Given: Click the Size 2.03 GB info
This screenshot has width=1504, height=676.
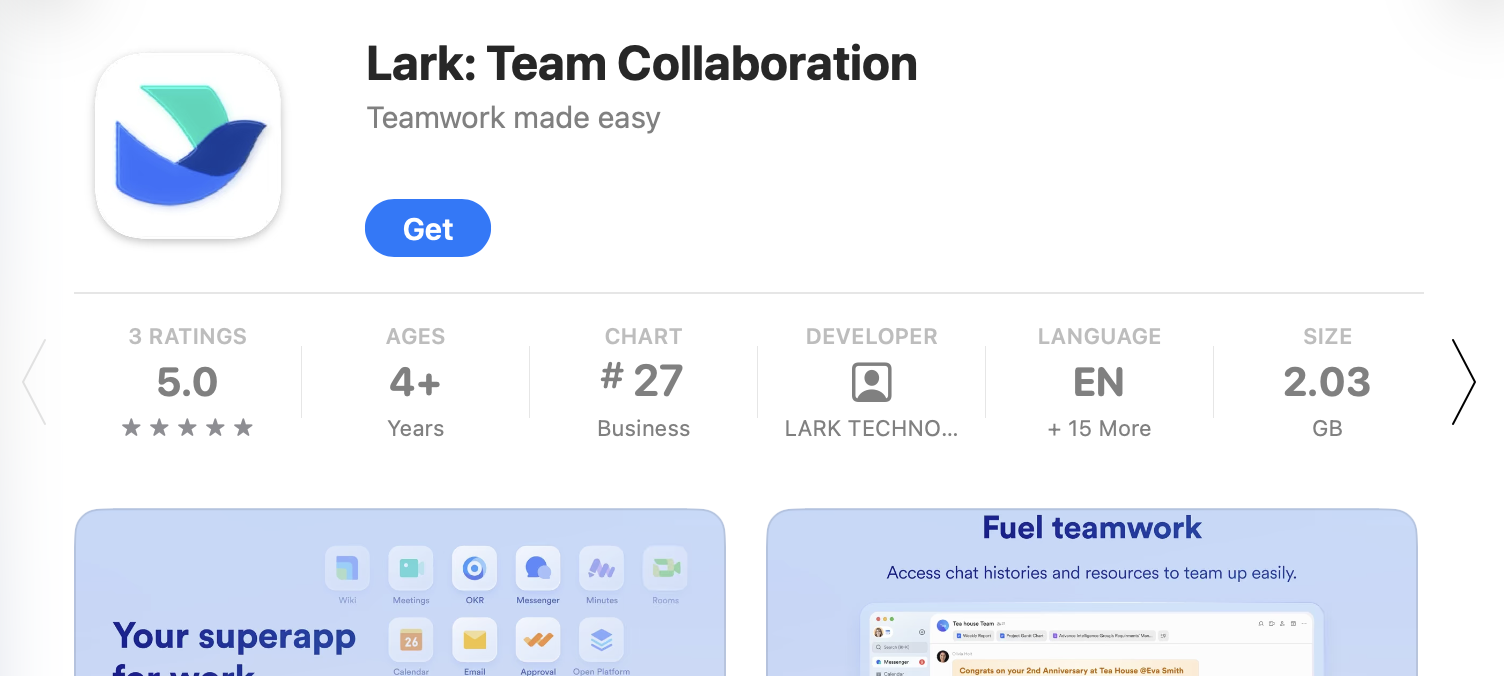Looking at the screenshot, I should tap(1327, 382).
